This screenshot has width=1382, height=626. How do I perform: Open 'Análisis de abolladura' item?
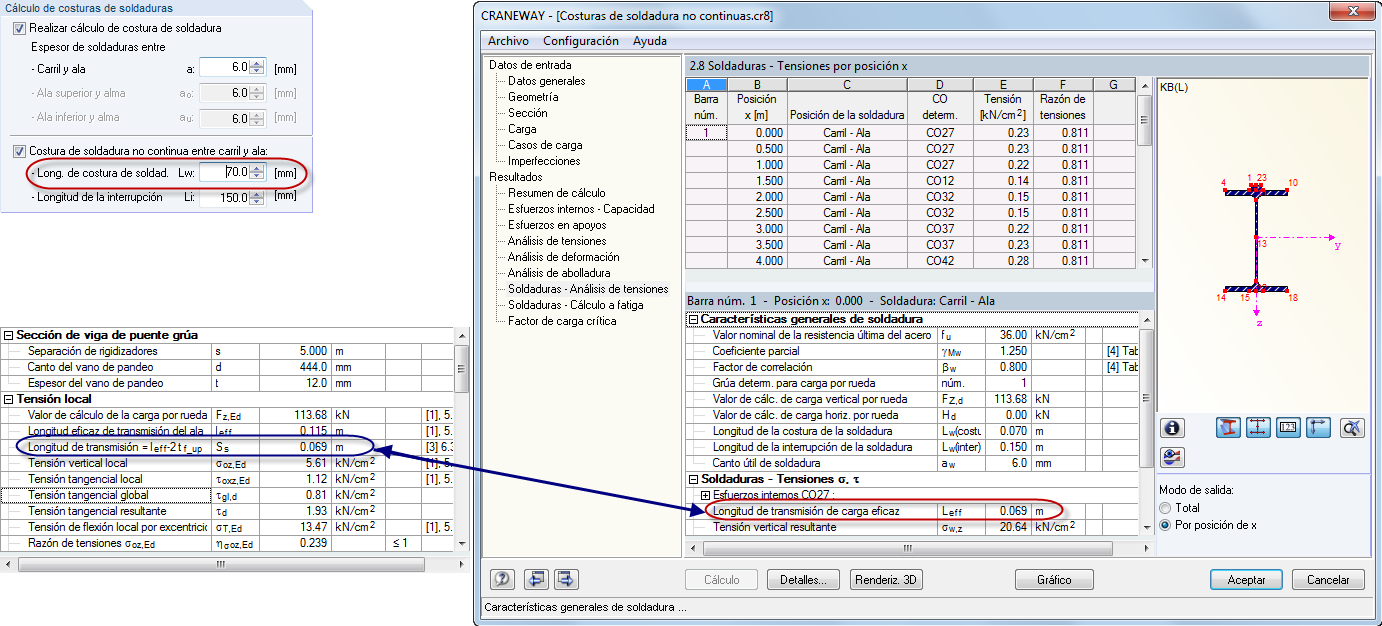pos(559,273)
